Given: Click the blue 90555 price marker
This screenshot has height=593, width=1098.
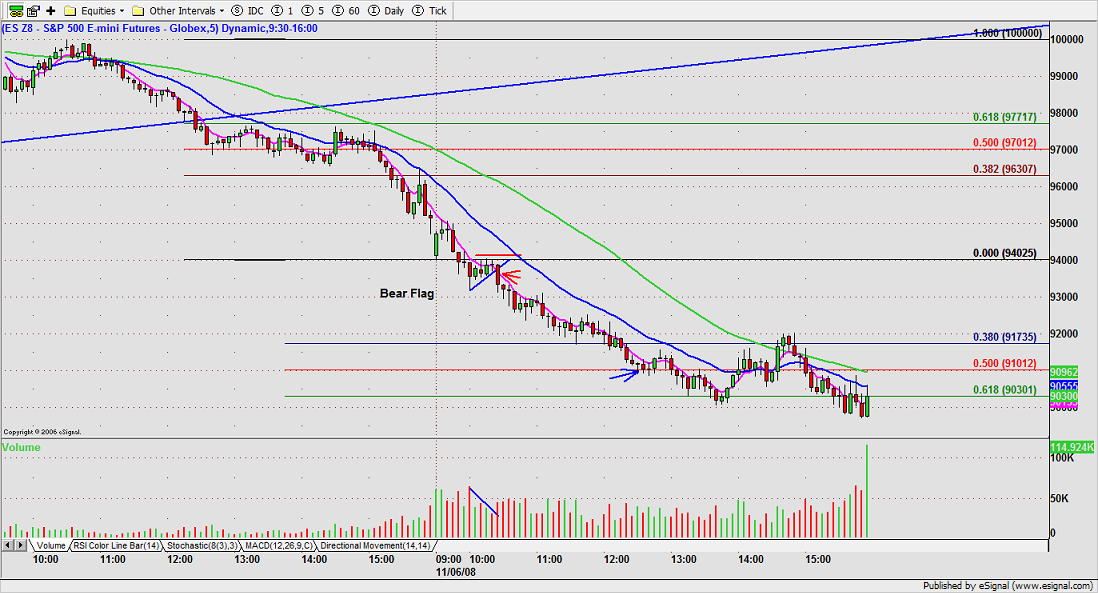Looking at the screenshot, I should point(1064,386).
